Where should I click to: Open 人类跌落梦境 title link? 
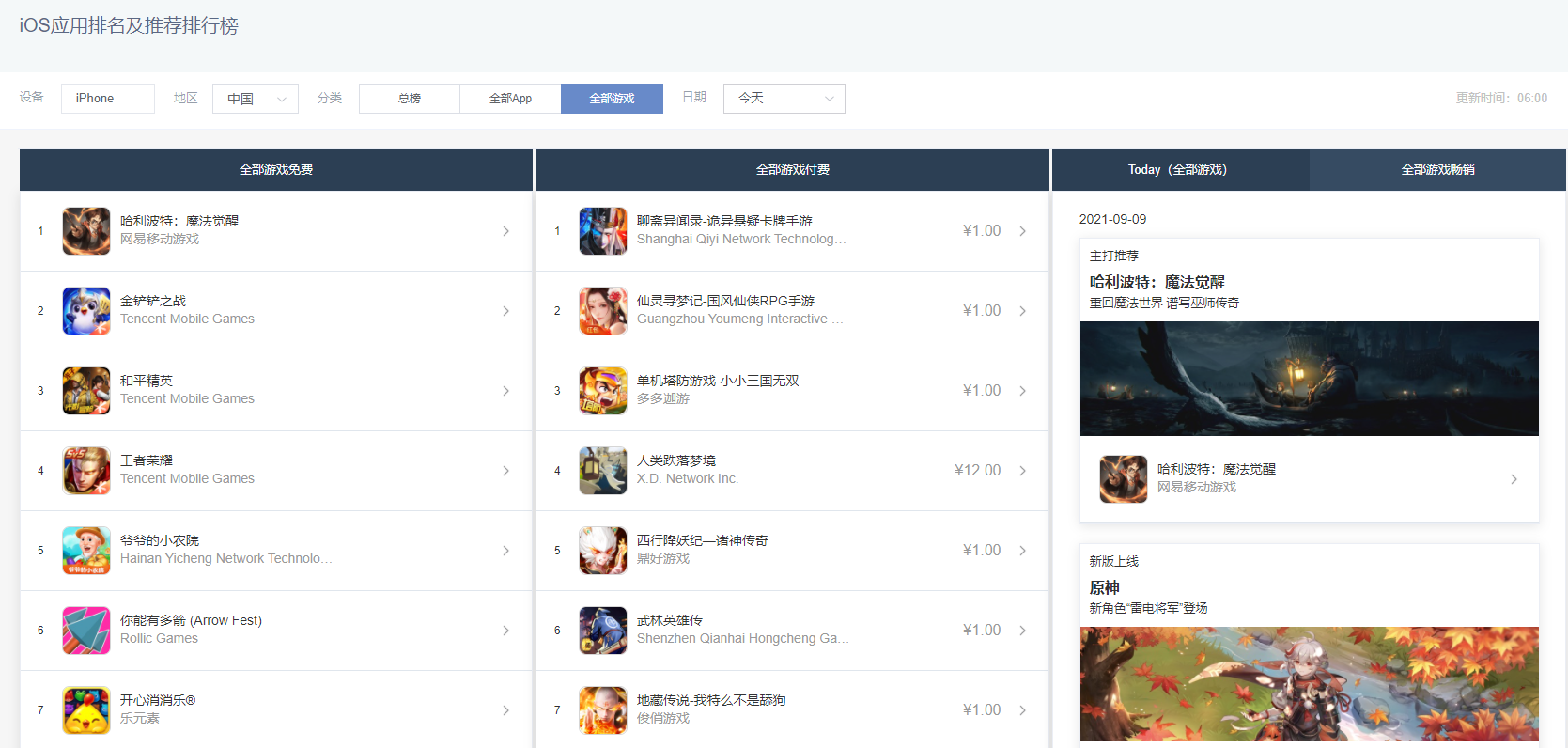676,460
